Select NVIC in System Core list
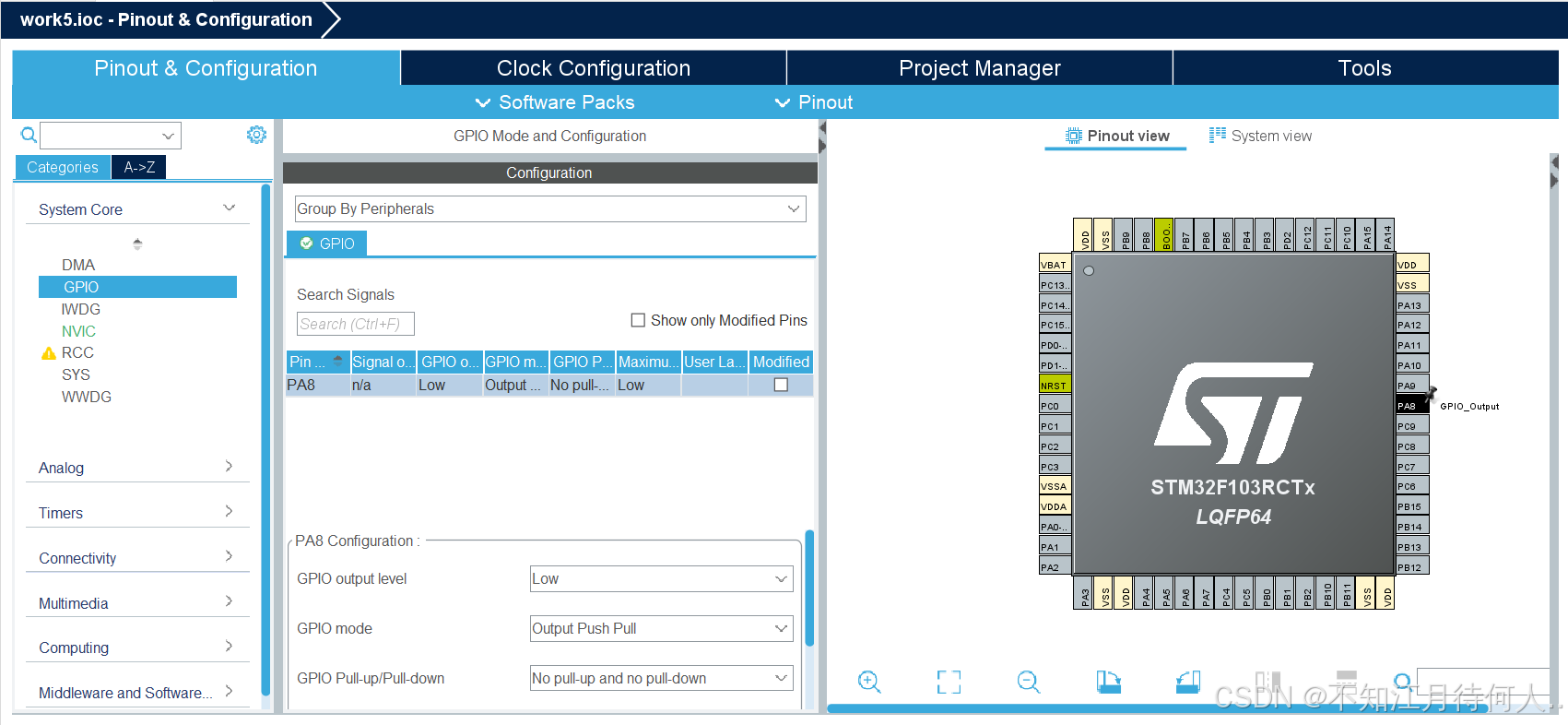 (78, 331)
